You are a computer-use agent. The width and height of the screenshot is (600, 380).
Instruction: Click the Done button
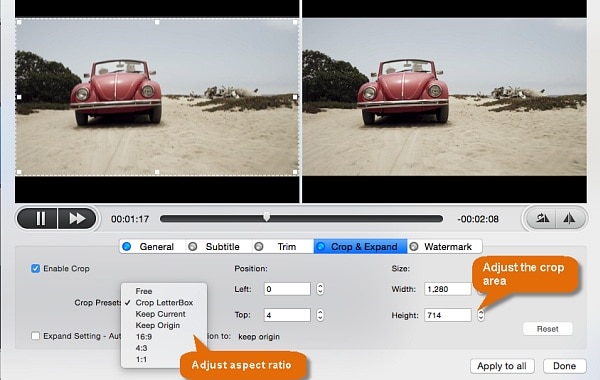coord(564,366)
